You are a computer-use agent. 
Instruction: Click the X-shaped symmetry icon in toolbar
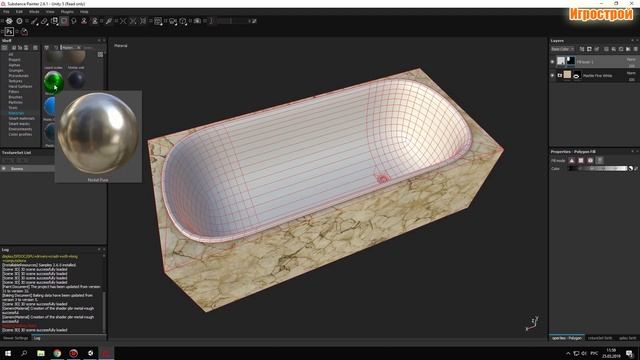pos(123,21)
